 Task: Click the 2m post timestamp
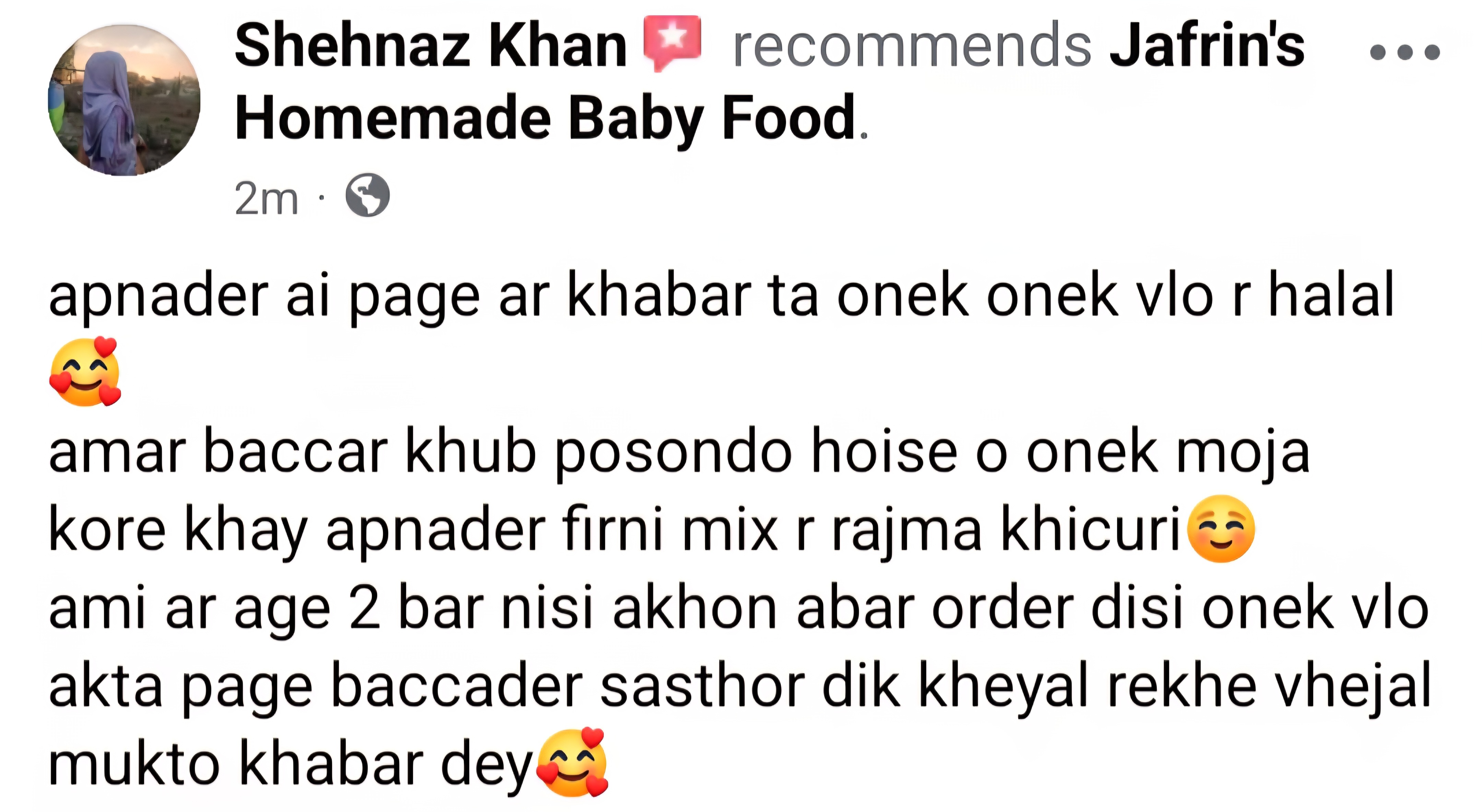tap(266, 199)
